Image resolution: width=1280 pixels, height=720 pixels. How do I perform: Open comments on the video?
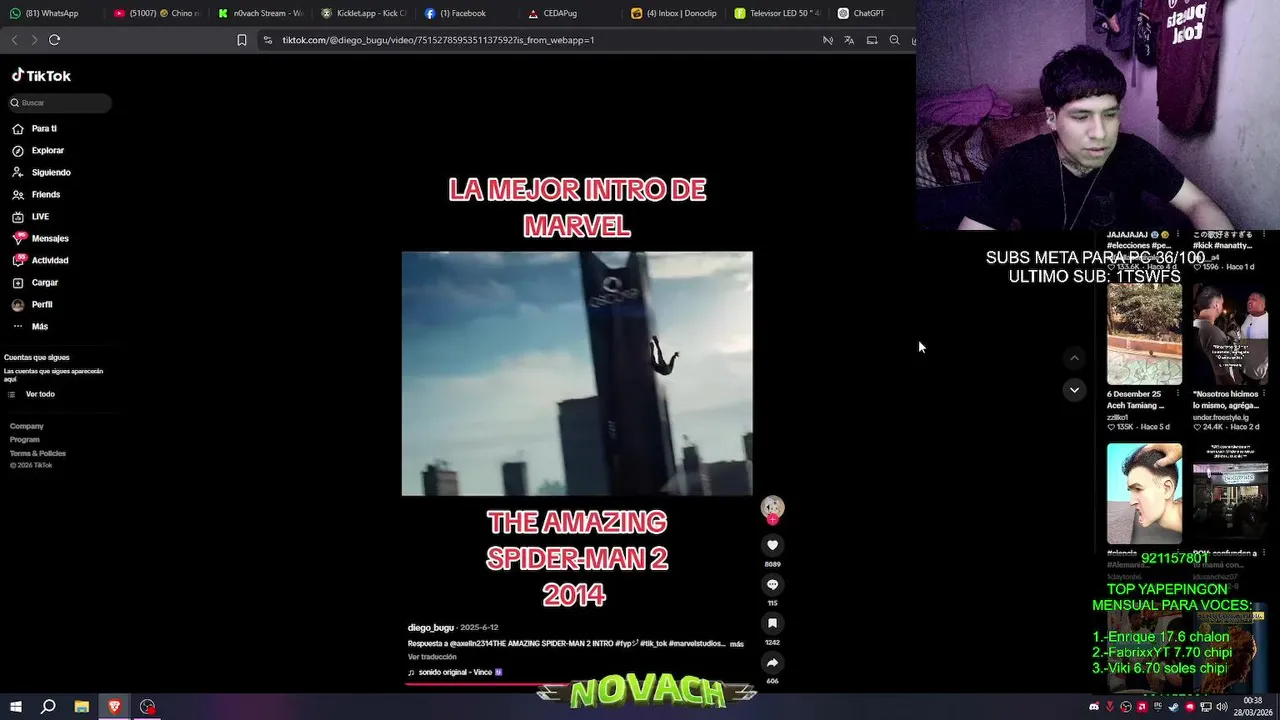(x=772, y=584)
